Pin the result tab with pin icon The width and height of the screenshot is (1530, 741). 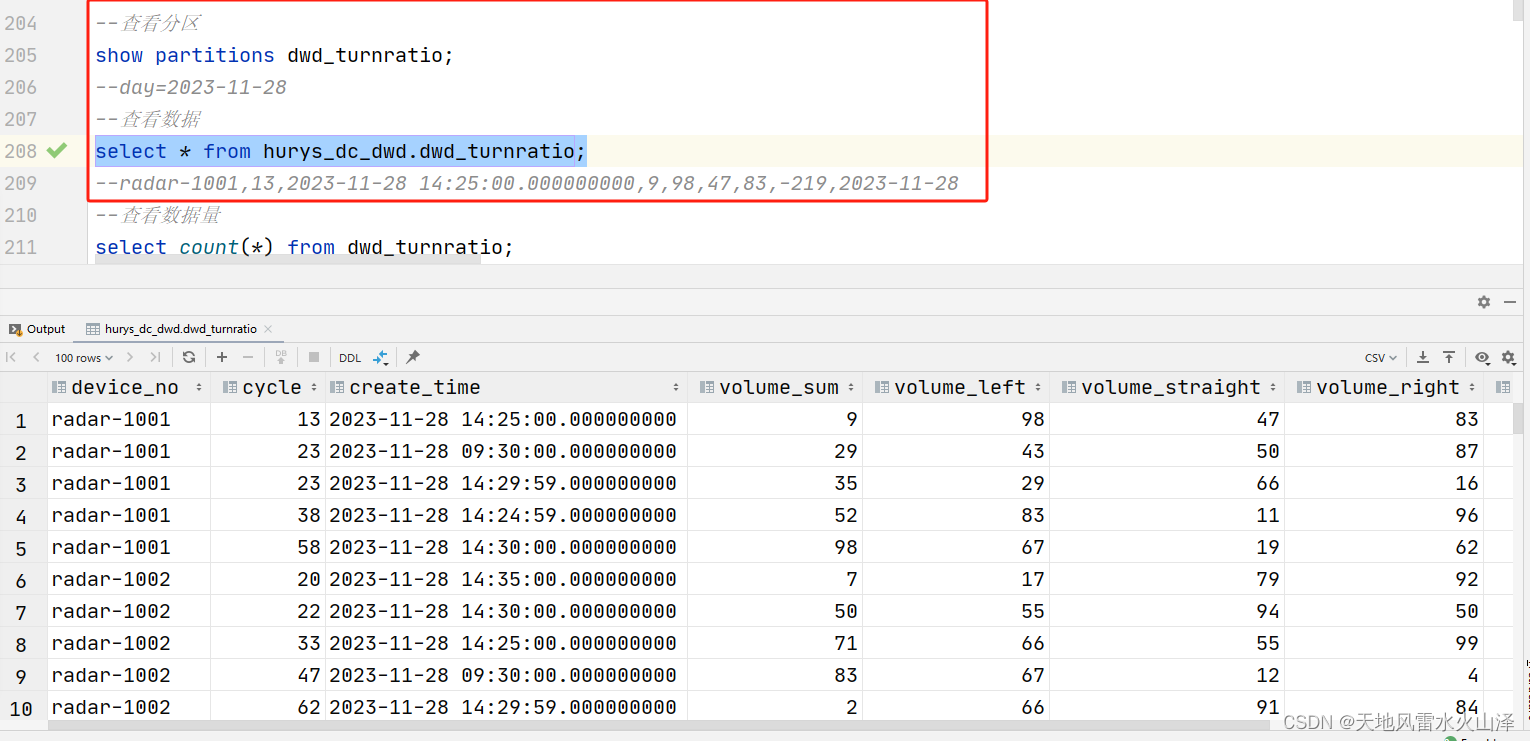(413, 357)
